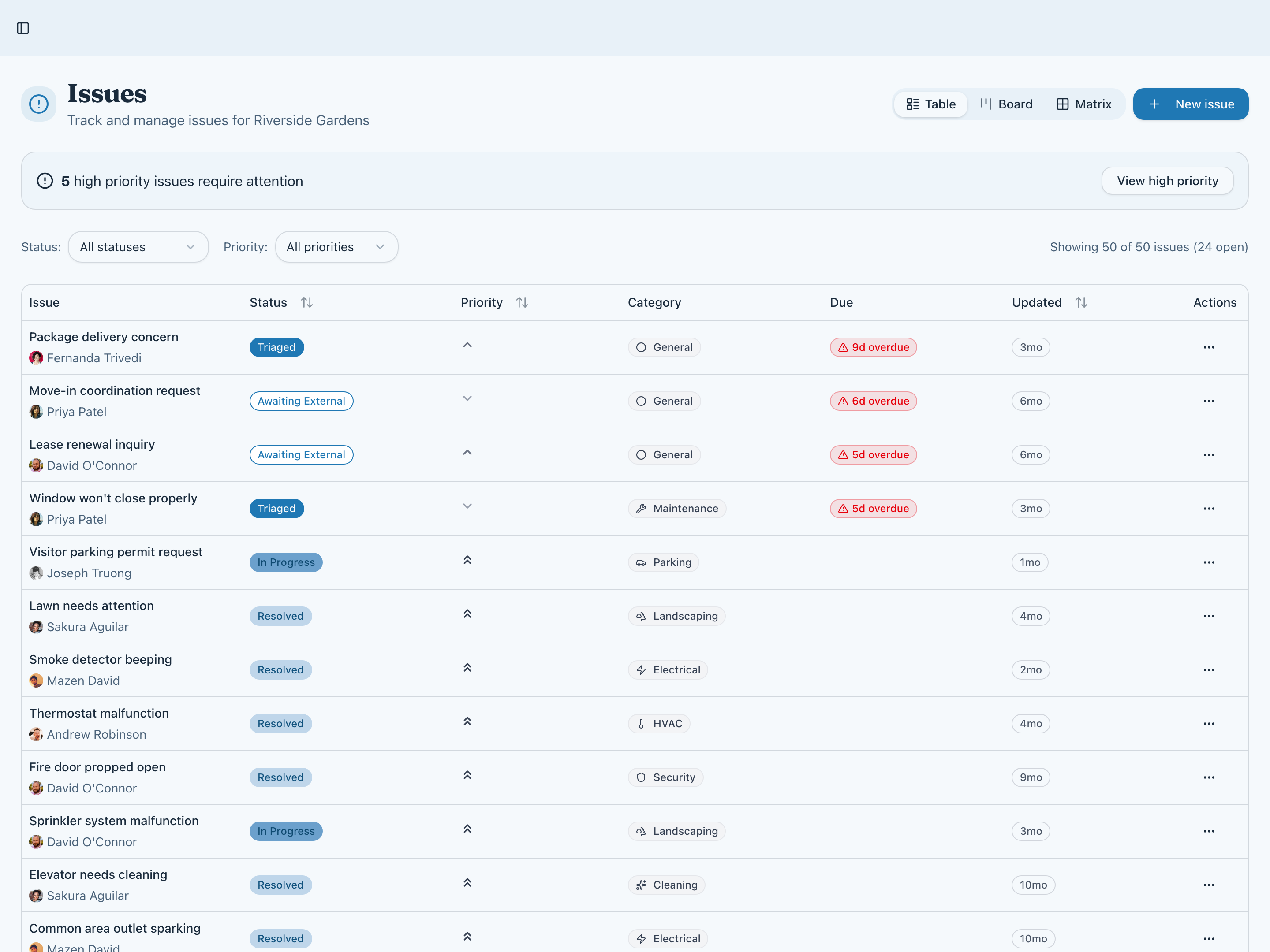Click the Landscaping icon on Sprinkler system row

pos(641,831)
